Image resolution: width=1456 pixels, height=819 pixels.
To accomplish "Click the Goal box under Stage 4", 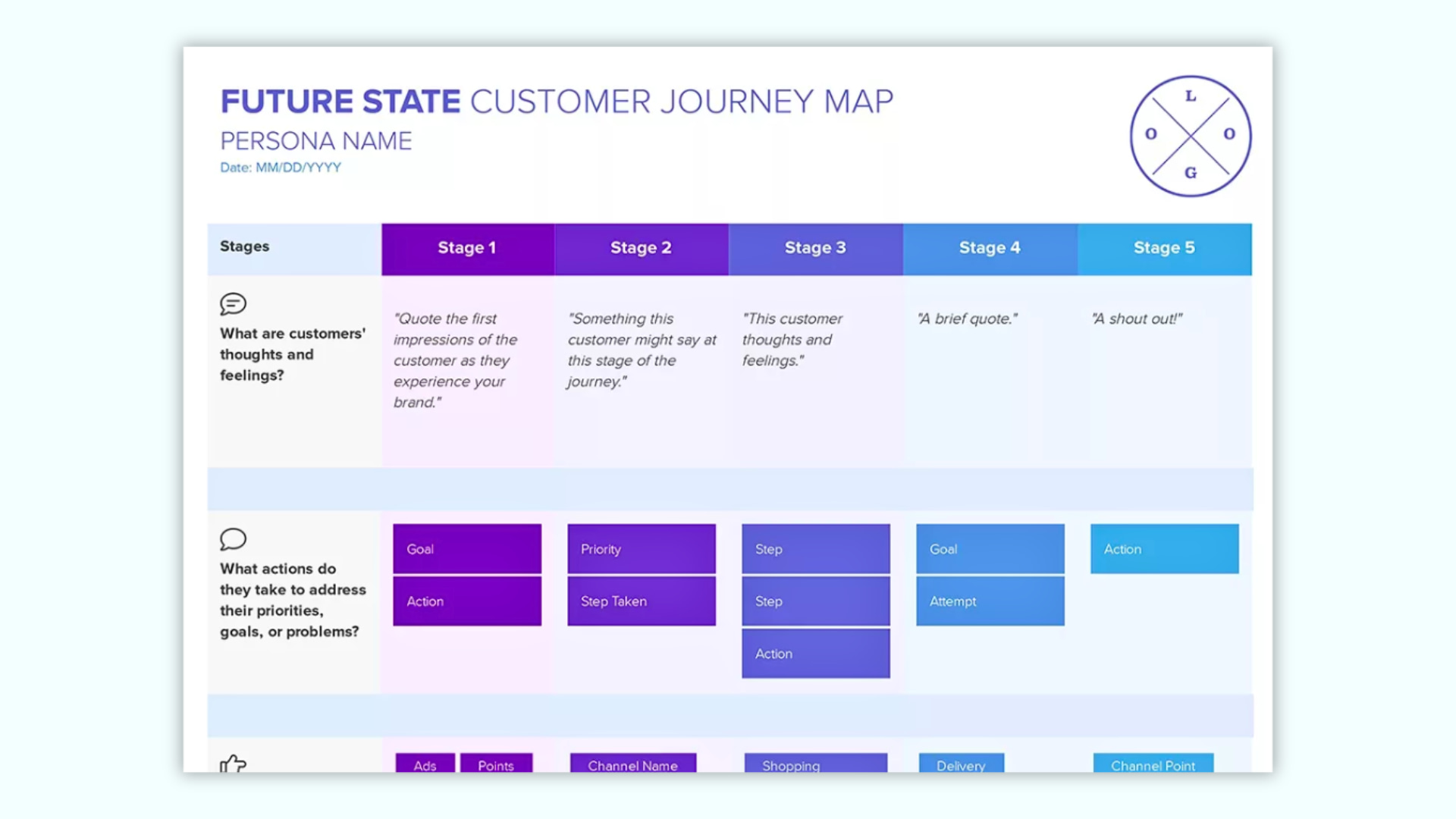I will pyautogui.click(x=990, y=548).
